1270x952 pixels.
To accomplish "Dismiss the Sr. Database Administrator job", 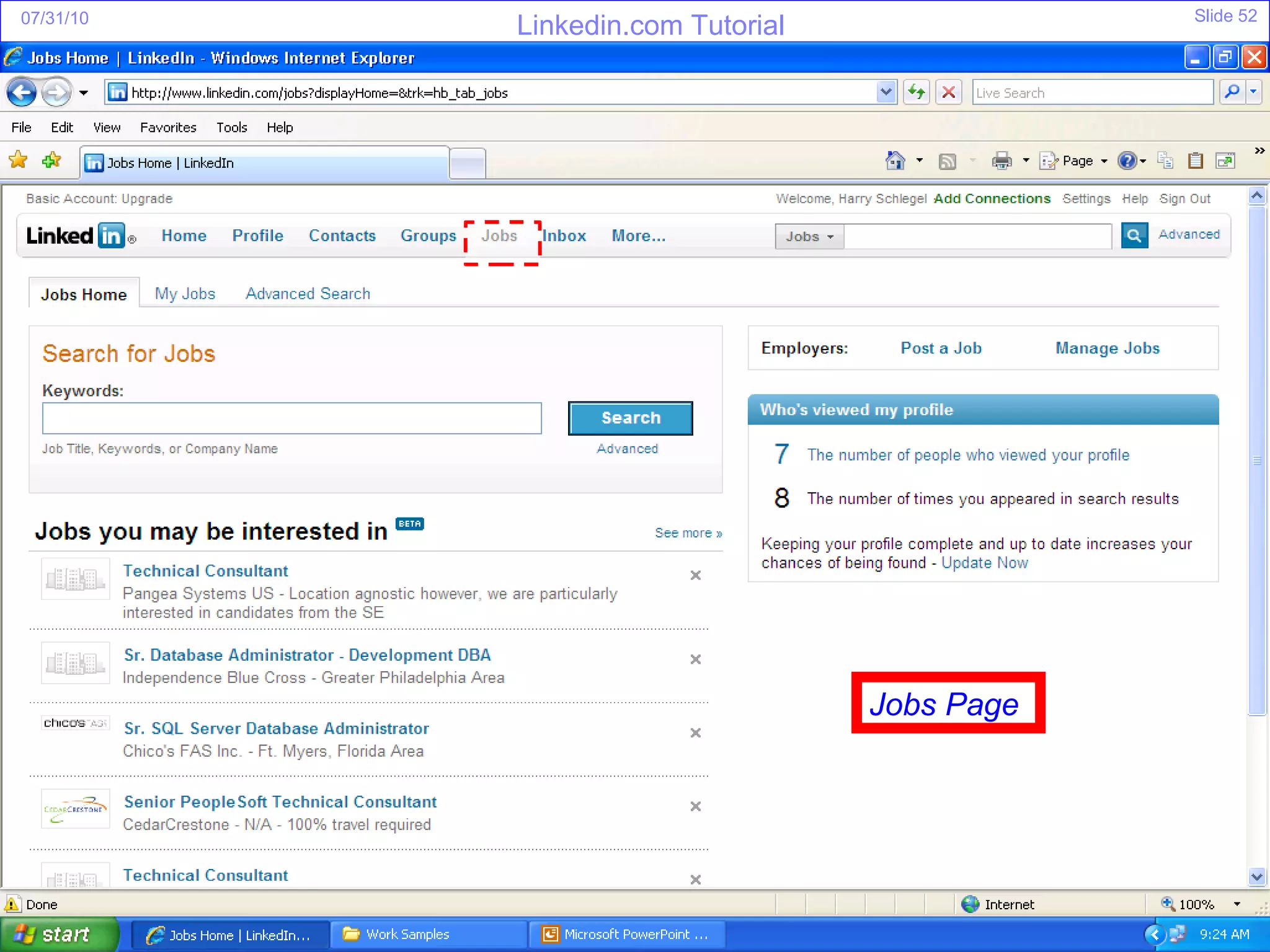I will [696, 659].
